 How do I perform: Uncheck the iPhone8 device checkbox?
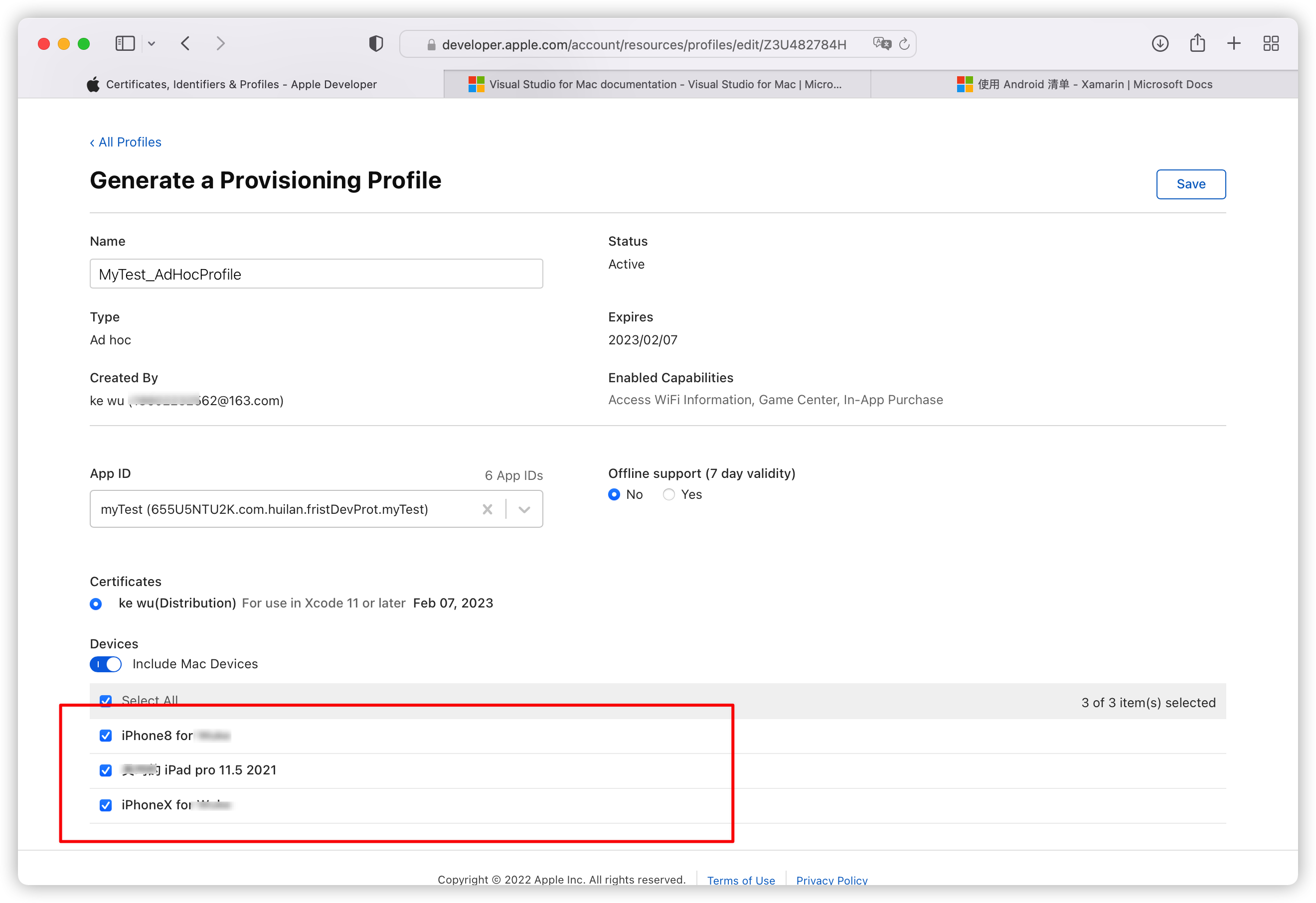pos(106,736)
